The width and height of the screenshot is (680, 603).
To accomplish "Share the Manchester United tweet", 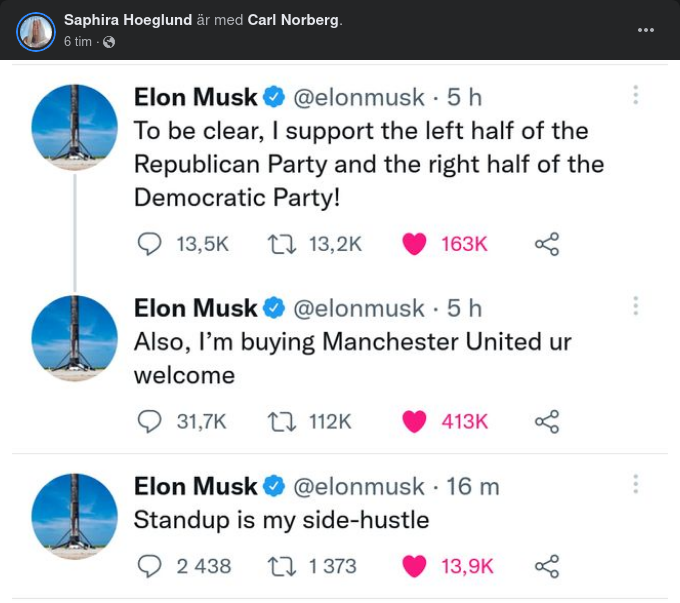I will point(547,421).
